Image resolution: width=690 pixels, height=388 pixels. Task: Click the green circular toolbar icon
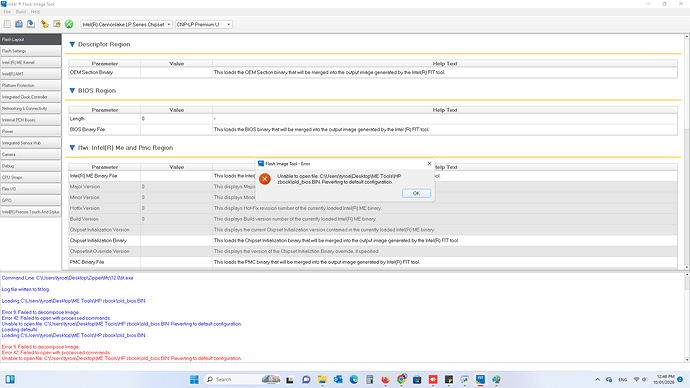[69, 24]
